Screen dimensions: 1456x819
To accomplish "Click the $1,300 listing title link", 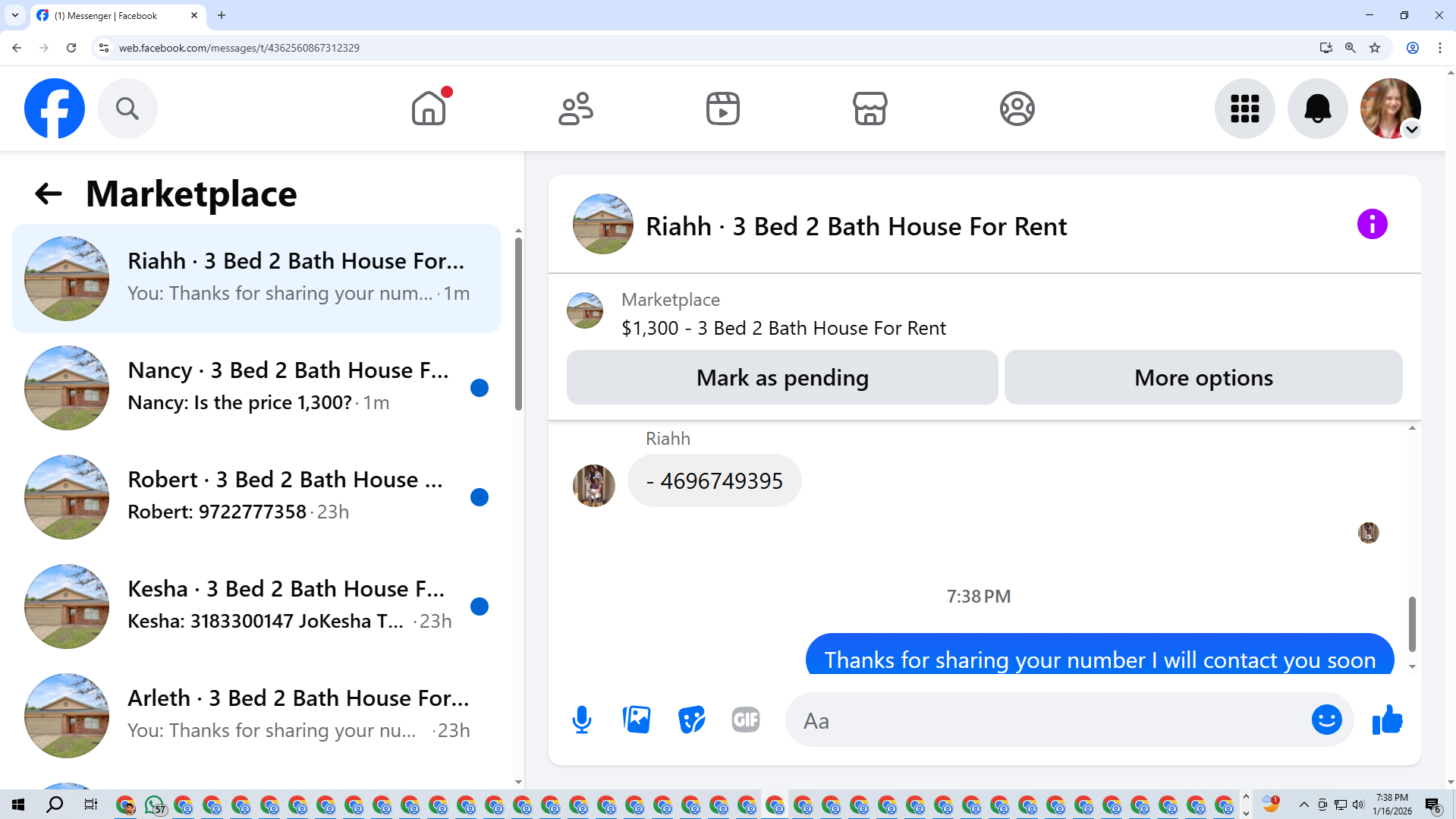I will click(x=783, y=328).
